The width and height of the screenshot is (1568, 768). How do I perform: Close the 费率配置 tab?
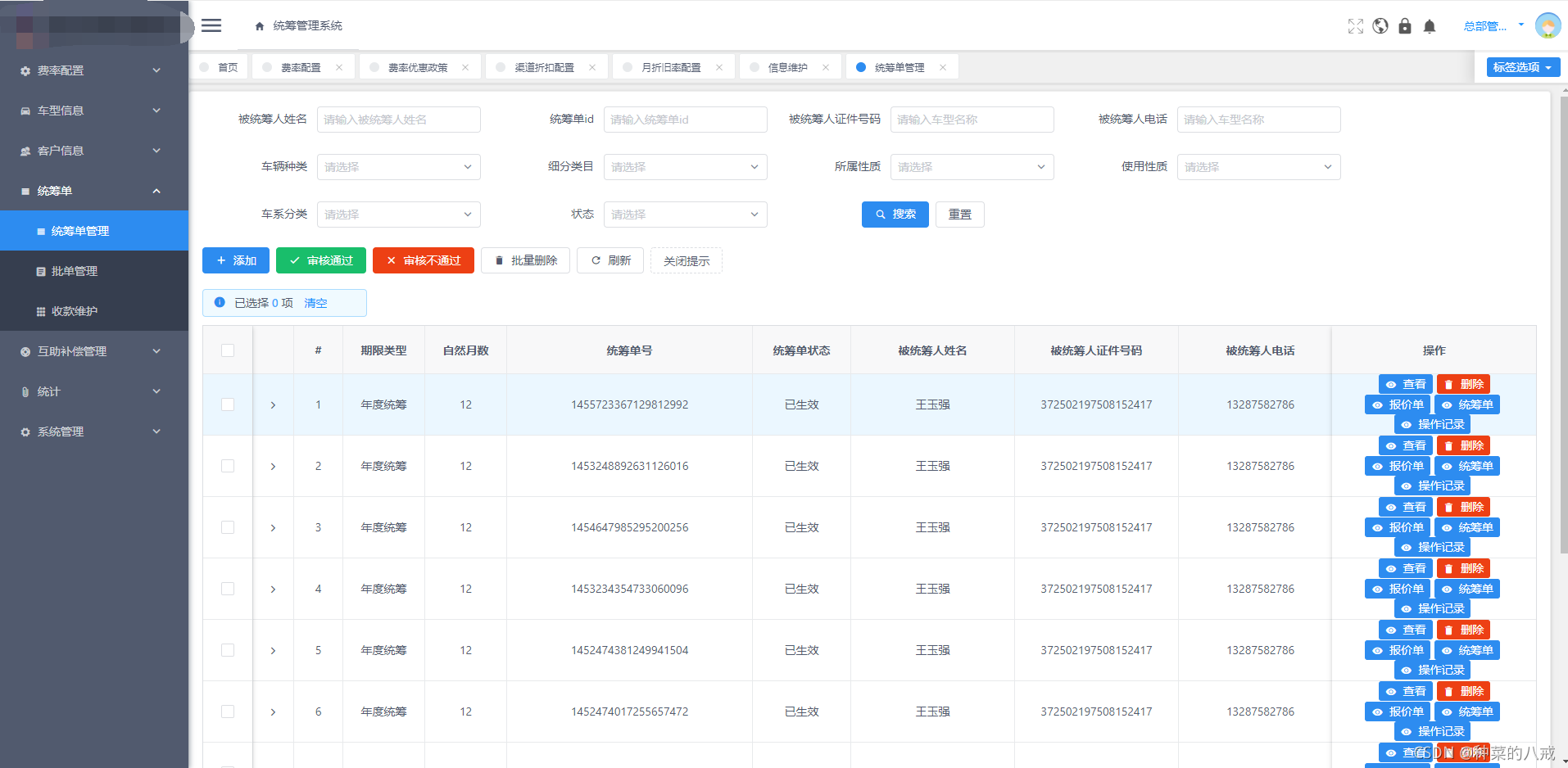click(339, 67)
